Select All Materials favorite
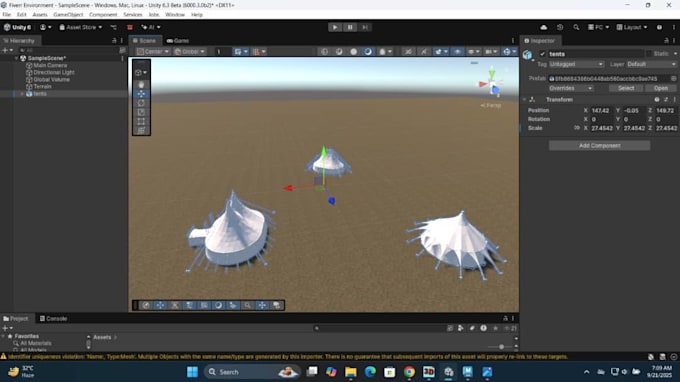Viewport: 680px width, 382px height. (x=36, y=343)
